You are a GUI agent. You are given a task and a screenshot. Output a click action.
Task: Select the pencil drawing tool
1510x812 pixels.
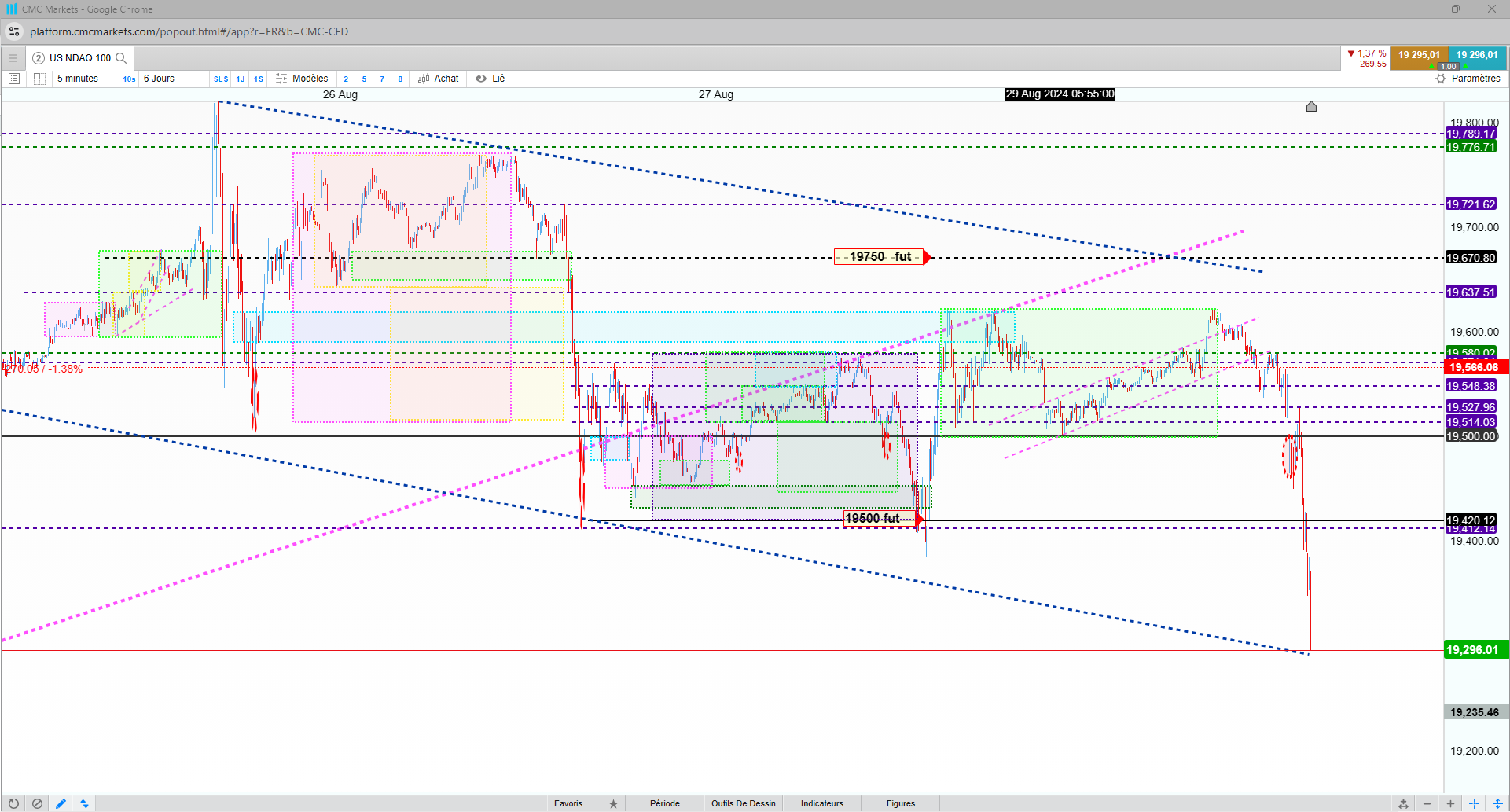pos(61,803)
